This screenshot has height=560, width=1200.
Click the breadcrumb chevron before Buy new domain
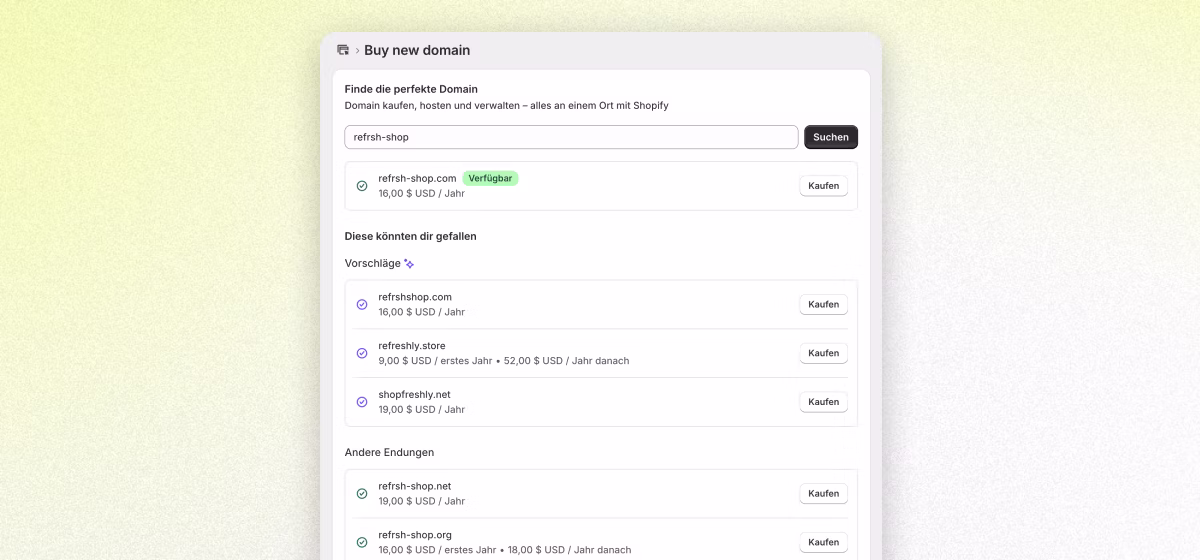(357, 51)
